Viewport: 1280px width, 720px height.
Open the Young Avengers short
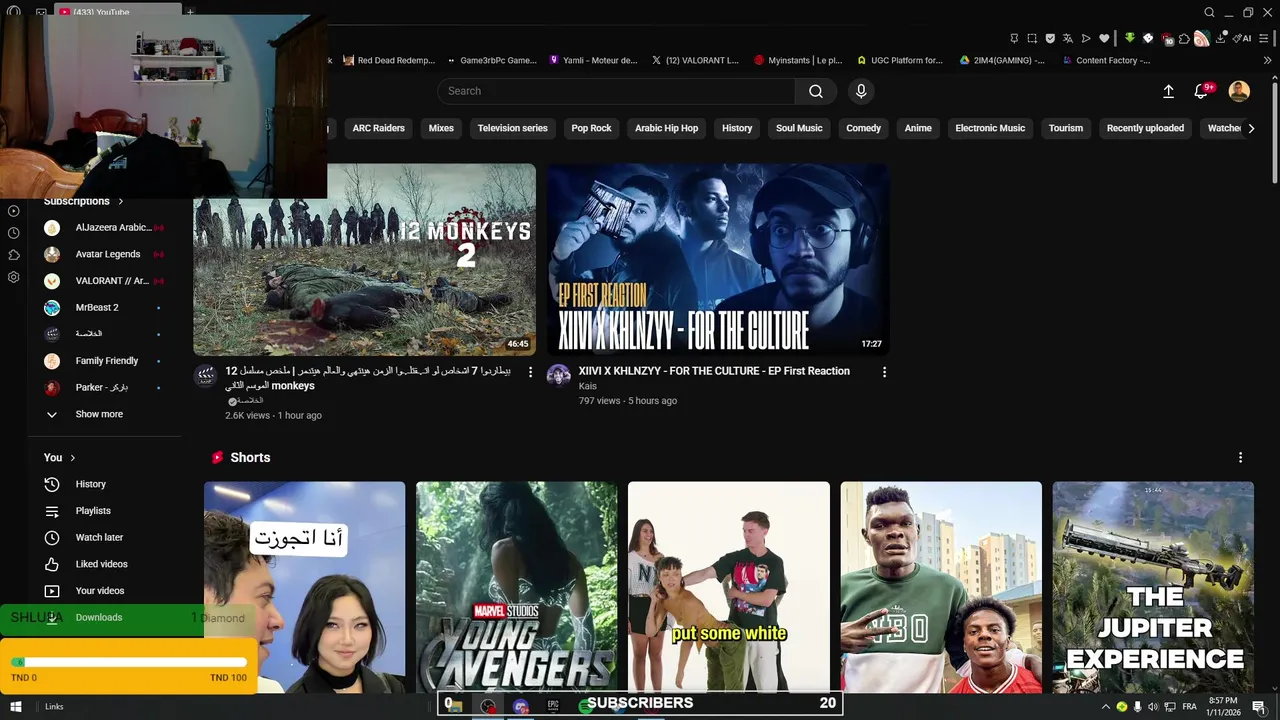tap(517, 587)
